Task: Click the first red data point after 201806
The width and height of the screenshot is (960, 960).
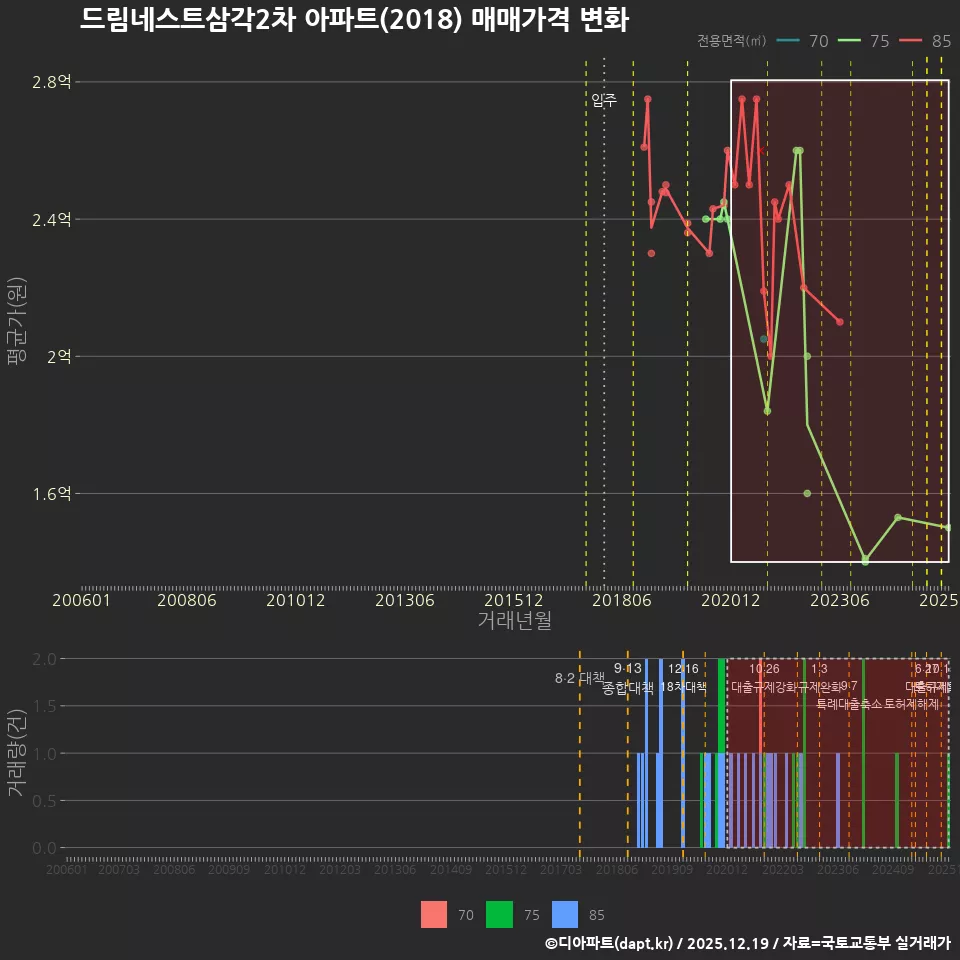Action: pyautogui.click(x=643, y=147)
